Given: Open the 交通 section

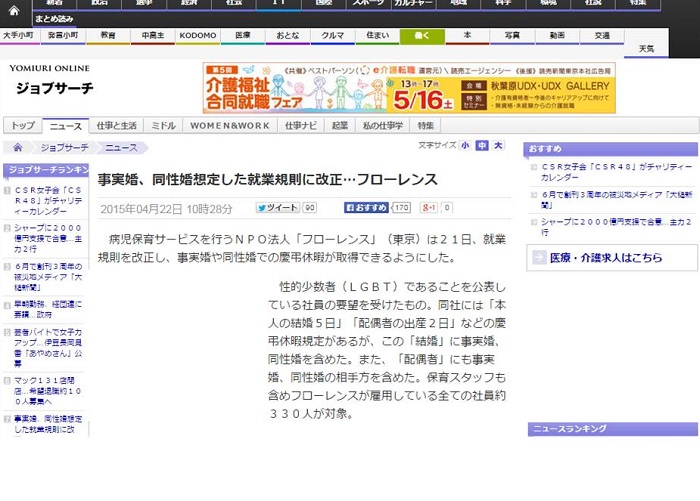Looking at the screenshot, I should pos(602,35).
